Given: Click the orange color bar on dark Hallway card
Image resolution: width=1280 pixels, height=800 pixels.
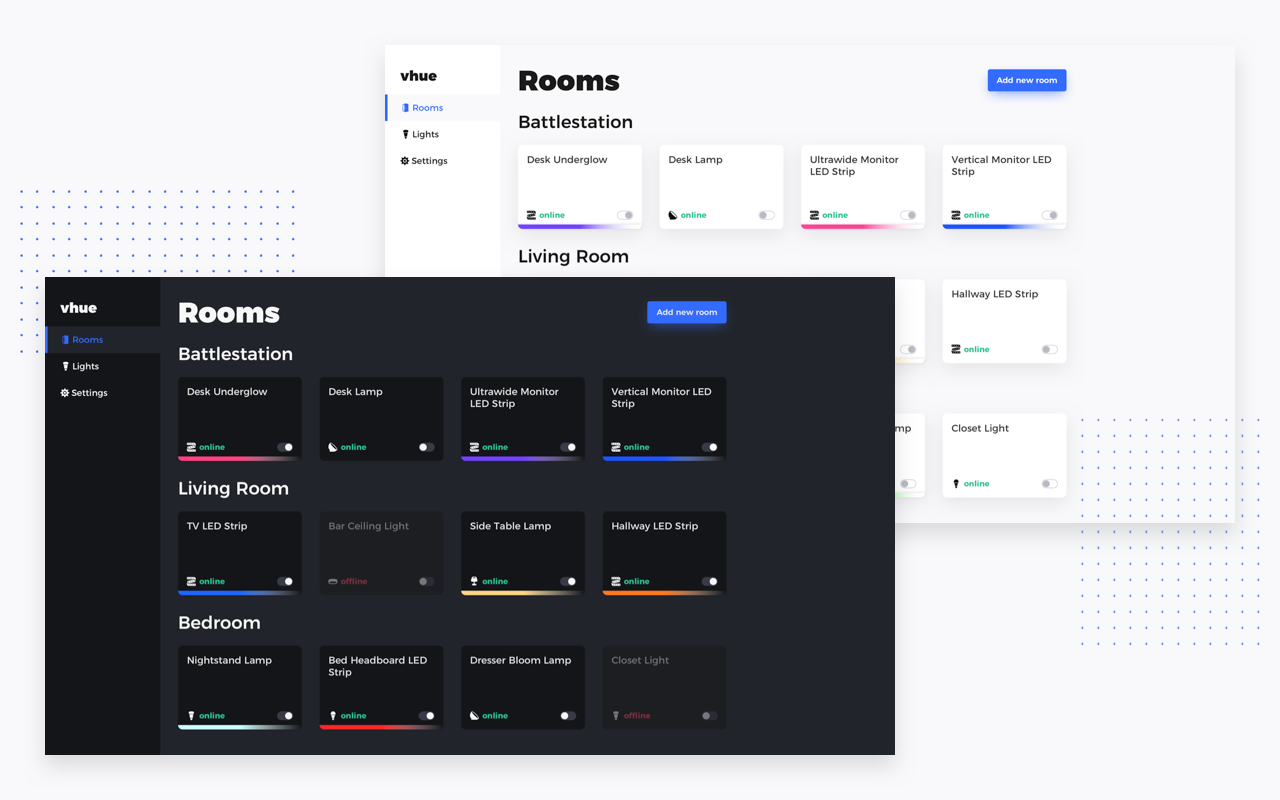Looking at the screenshot, I should coord(664,593).
